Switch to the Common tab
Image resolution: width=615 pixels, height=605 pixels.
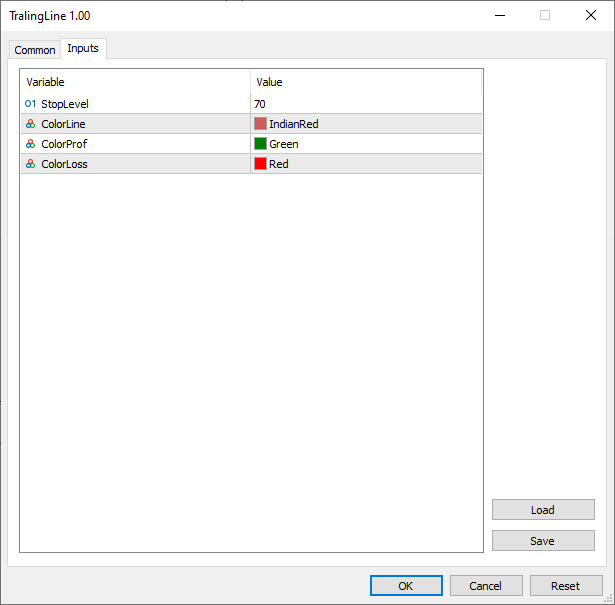[x=35, y=50]
